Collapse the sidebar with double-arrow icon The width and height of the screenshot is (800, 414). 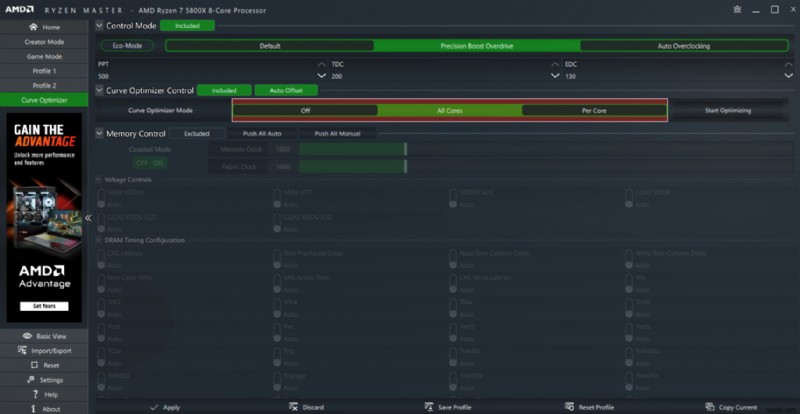click(88, 218)
